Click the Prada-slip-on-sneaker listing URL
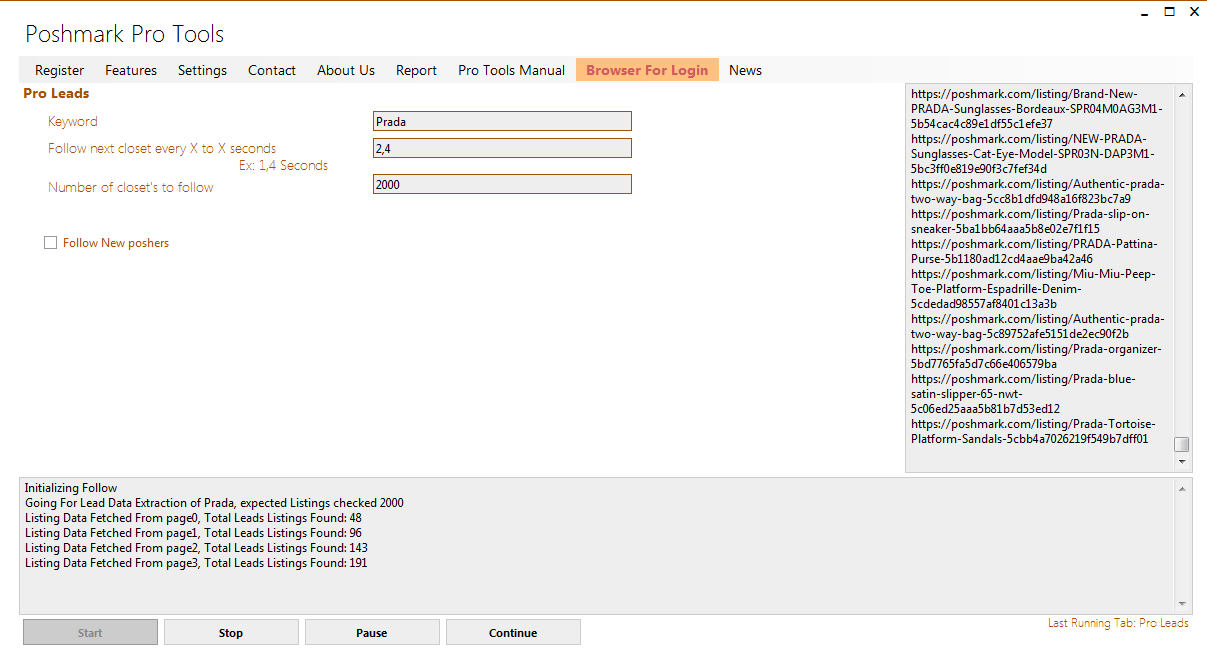This screenshot has width=1207, height=653. click(1030, 221)
